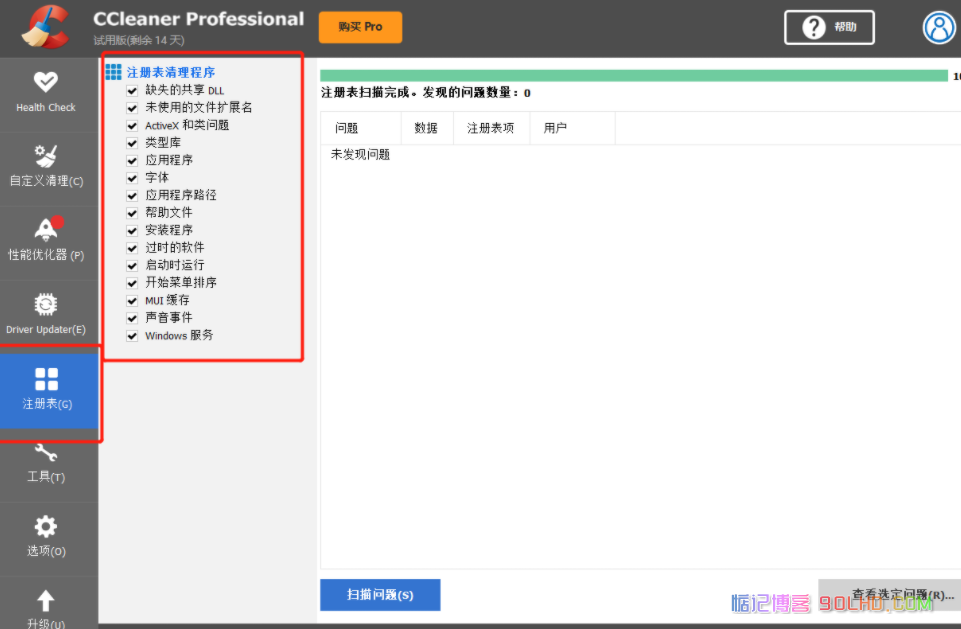
Task: Sort by 注册表项 column header
Action: tap(492, 128)
